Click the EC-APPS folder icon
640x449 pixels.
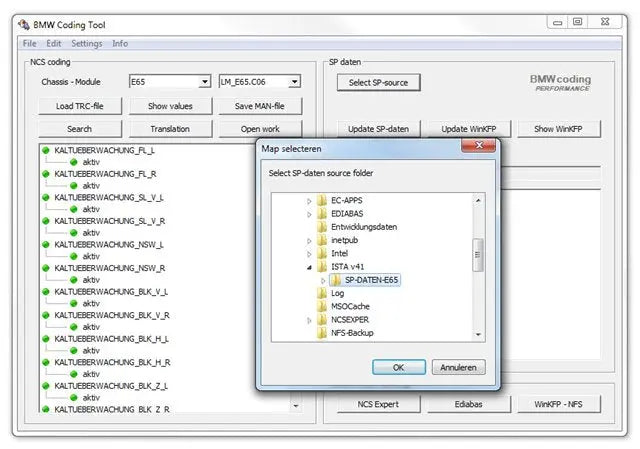click(x=322, y=200)
